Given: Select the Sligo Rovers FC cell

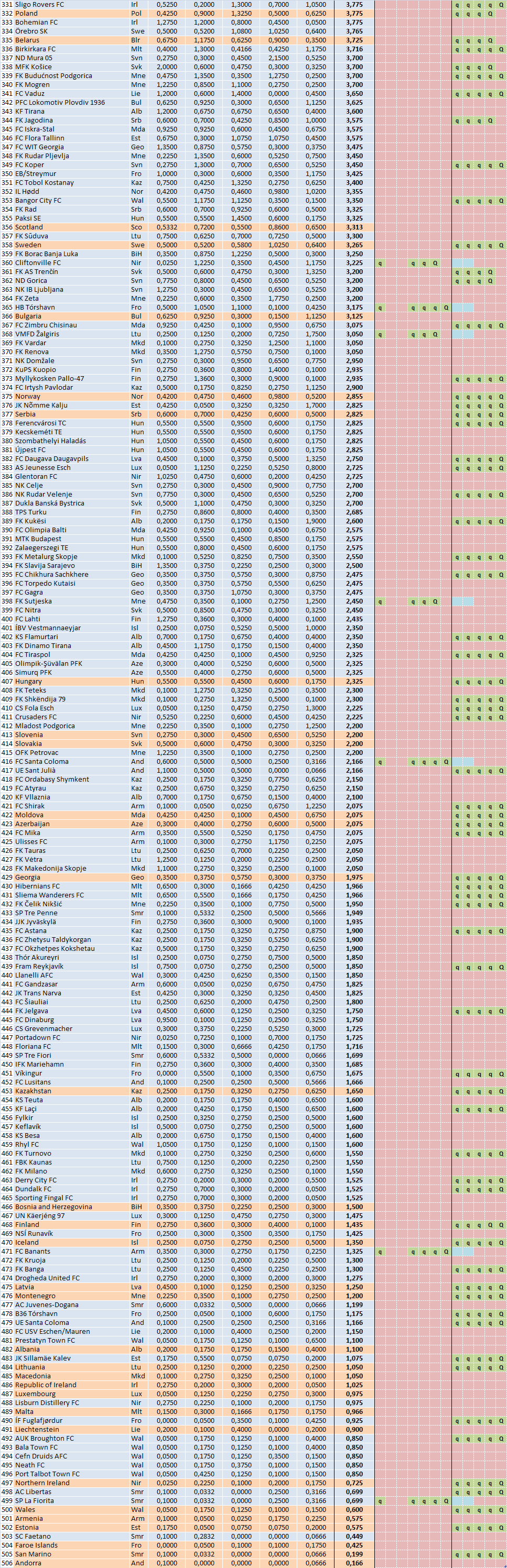Looking at the screenshot, I should click(x=40, y=4).
